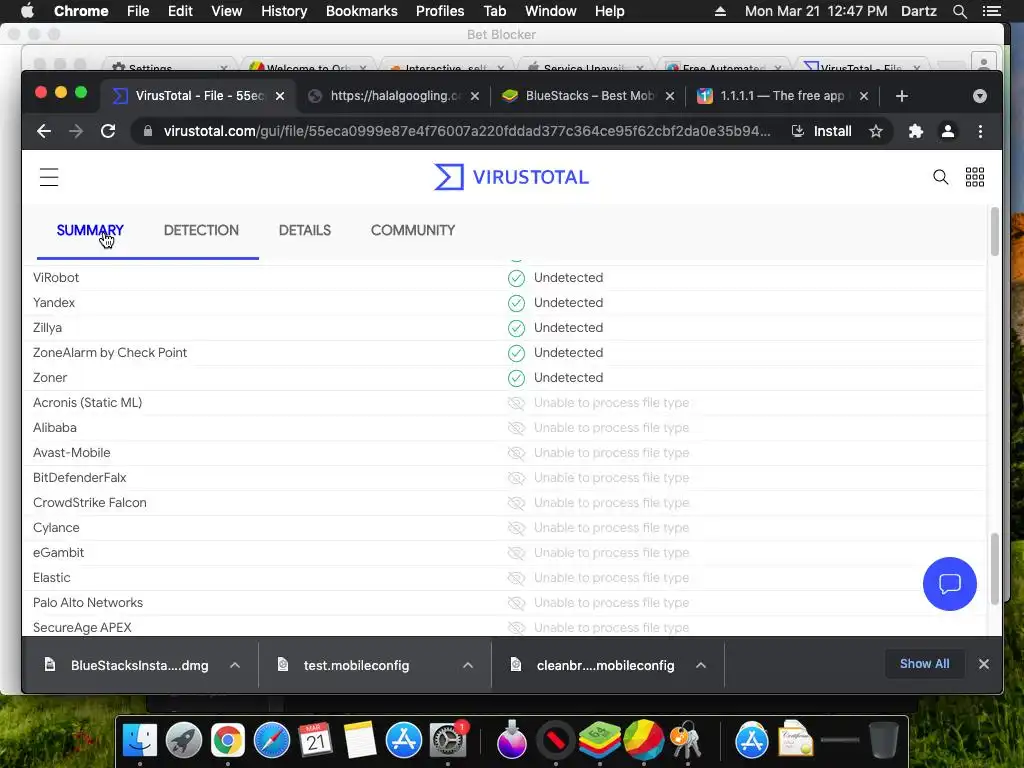Image resolution: width=1024 pixels, height=768 pixels.
Task: Click the virustotal.com address bar
Action: pos(466,131)
